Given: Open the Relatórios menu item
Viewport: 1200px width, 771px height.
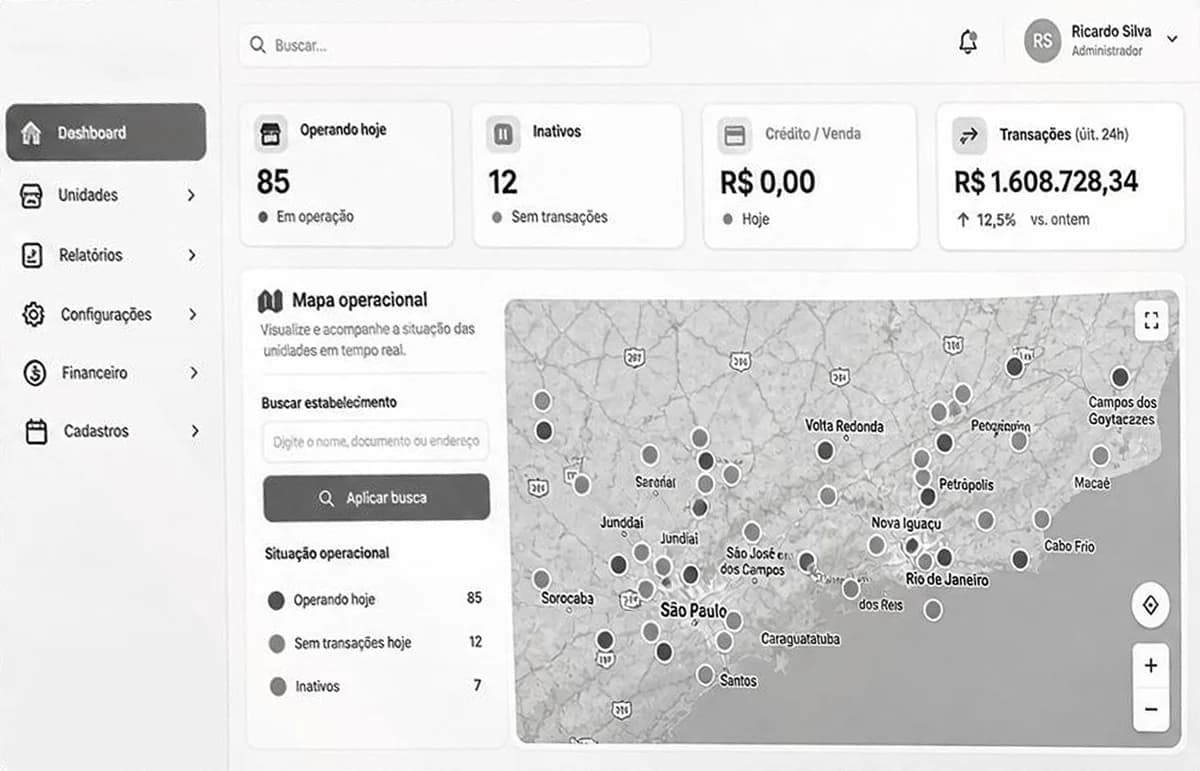Looking at the screenshot, I should point(108,255).
